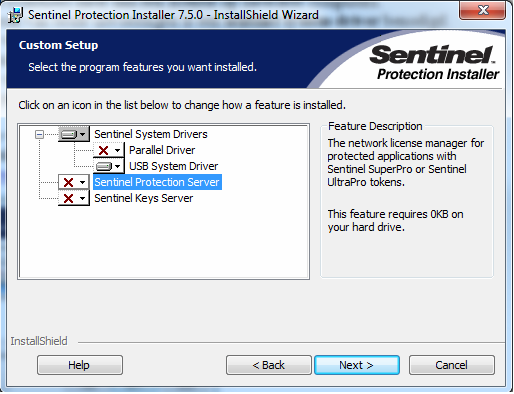Open Parallel Driver feature state dropdown

(x=108, y=150)
